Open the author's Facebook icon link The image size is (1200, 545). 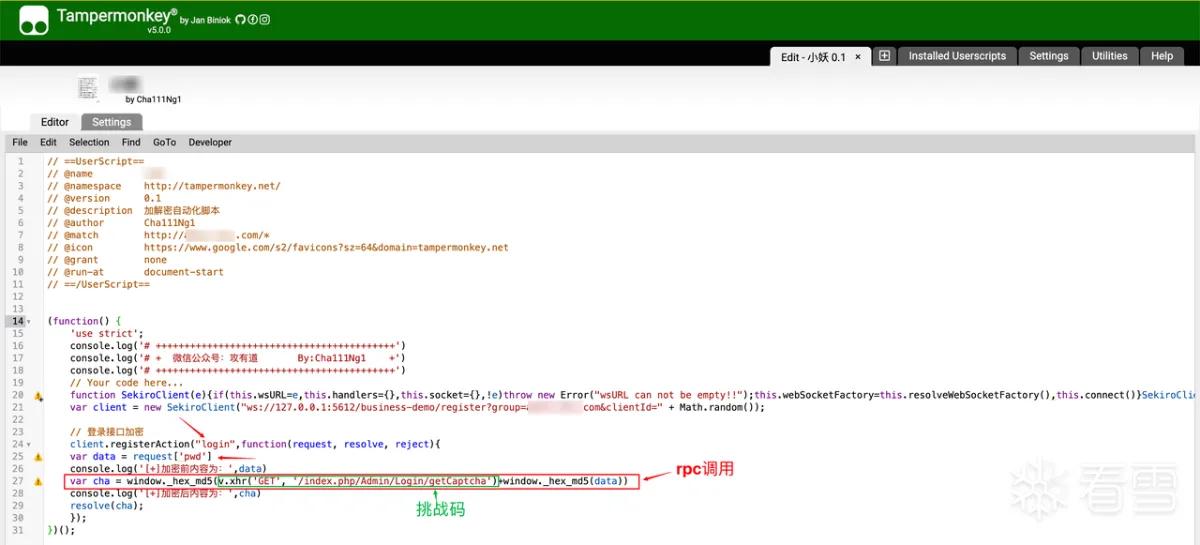[253, 20]
